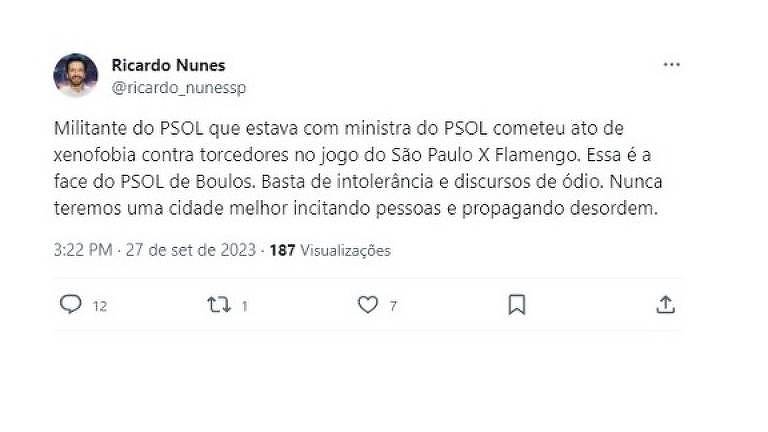
Task: Like the tweet with heart icon
Action: point(368,305)
